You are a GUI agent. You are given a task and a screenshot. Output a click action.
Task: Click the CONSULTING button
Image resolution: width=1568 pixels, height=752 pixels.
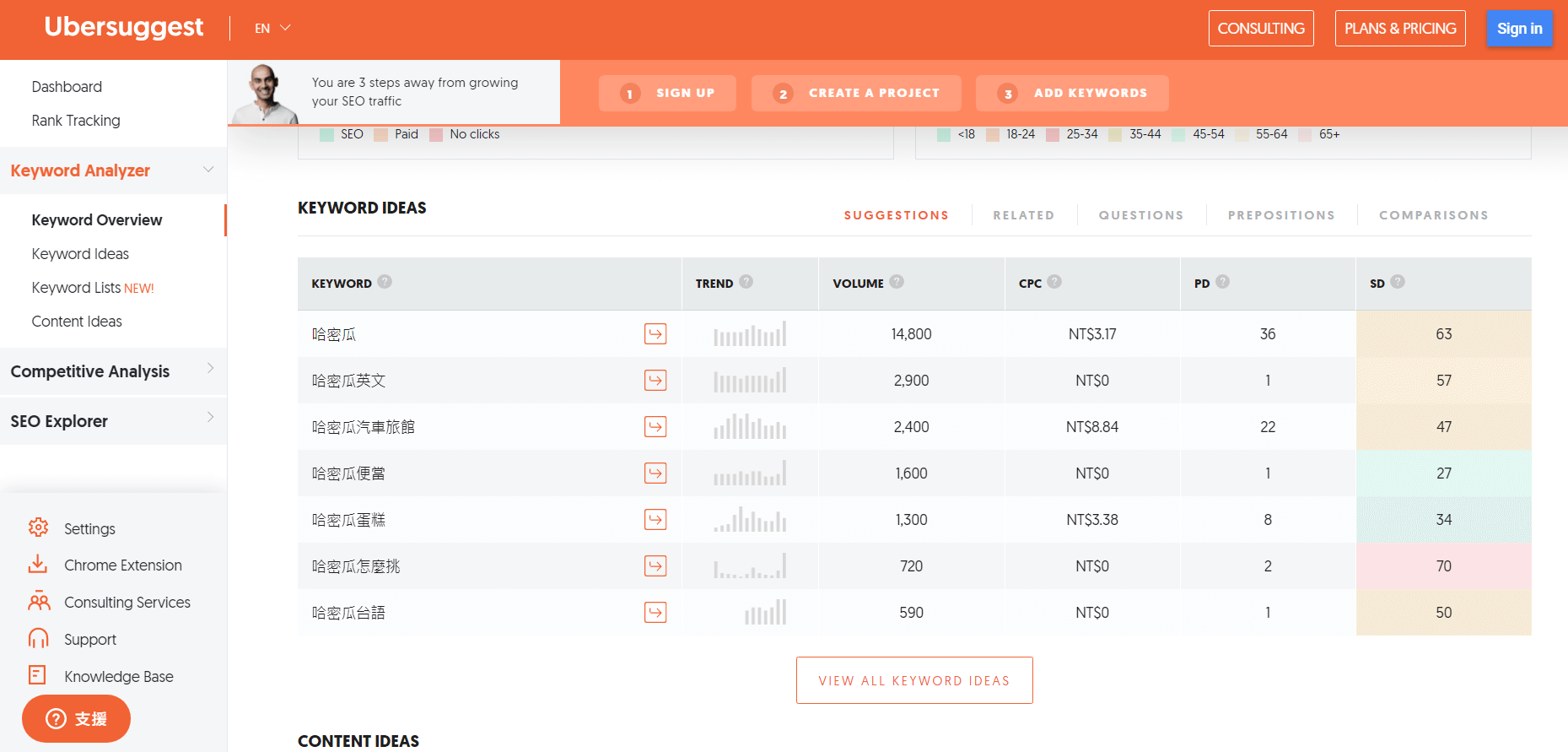tap(1261, 28)
